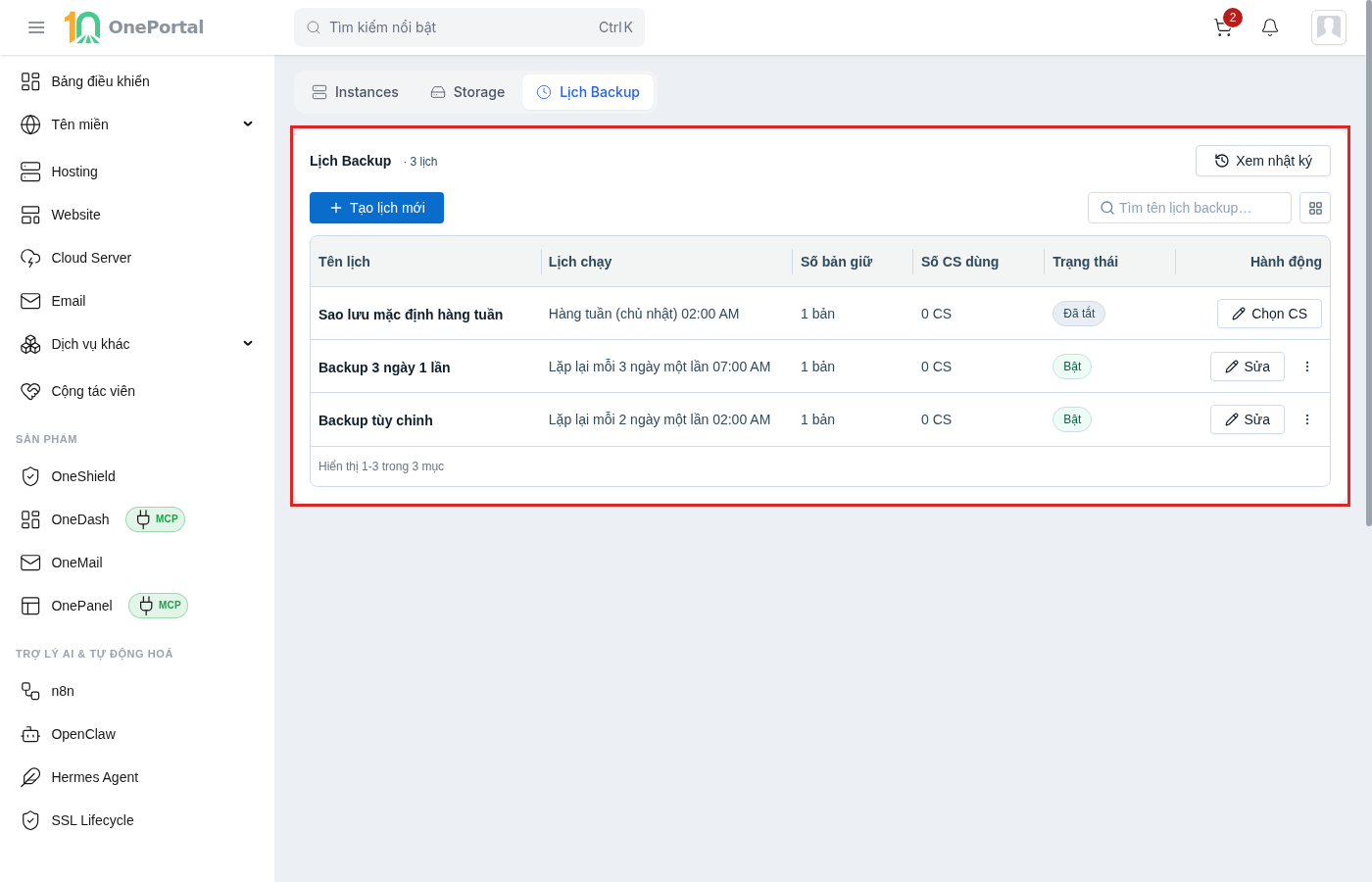Open the user avatar profile menu
This screenshot has height=882, width=1372.
pos(1329,27)
